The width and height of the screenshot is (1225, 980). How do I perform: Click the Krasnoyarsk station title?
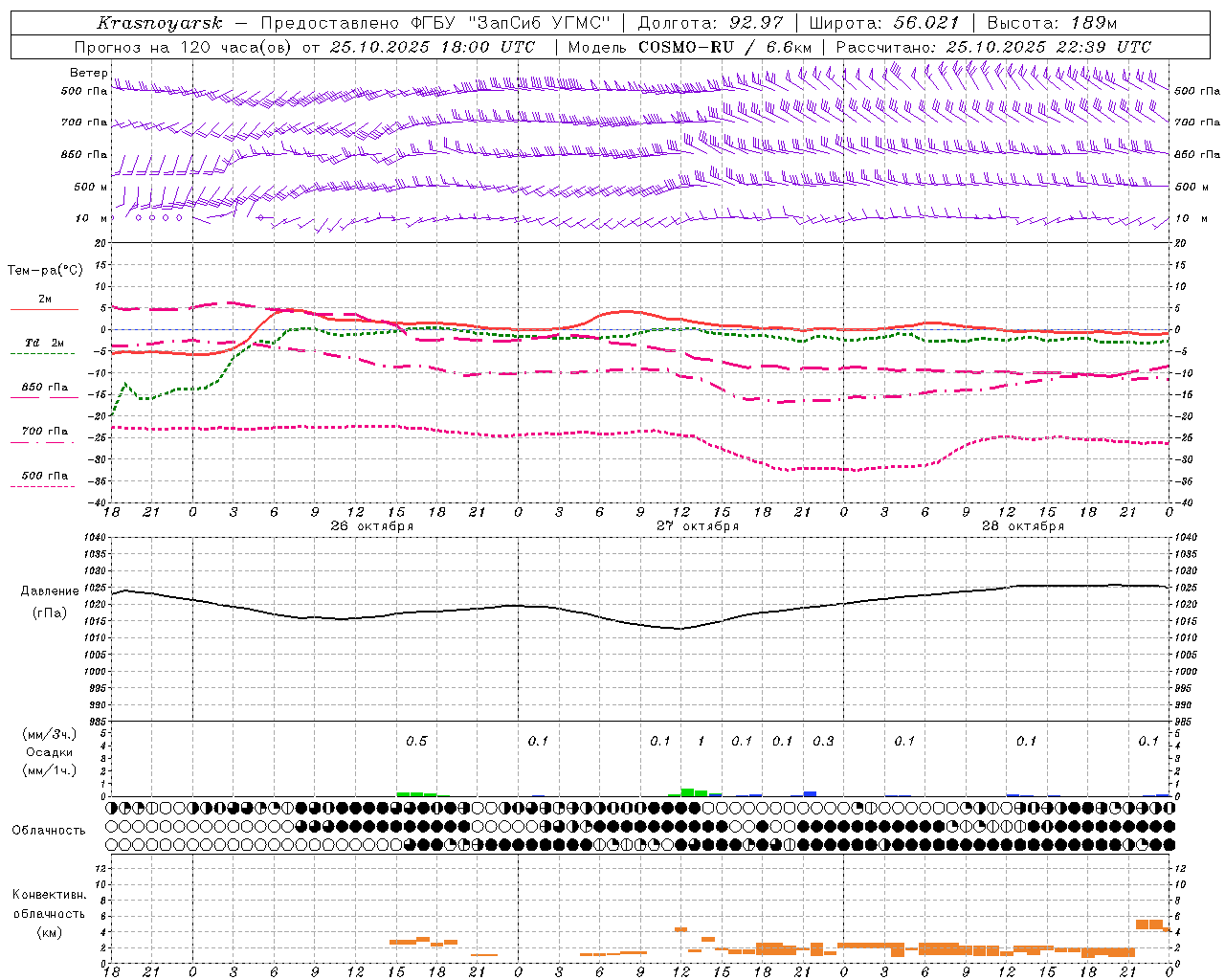point(159,23)
